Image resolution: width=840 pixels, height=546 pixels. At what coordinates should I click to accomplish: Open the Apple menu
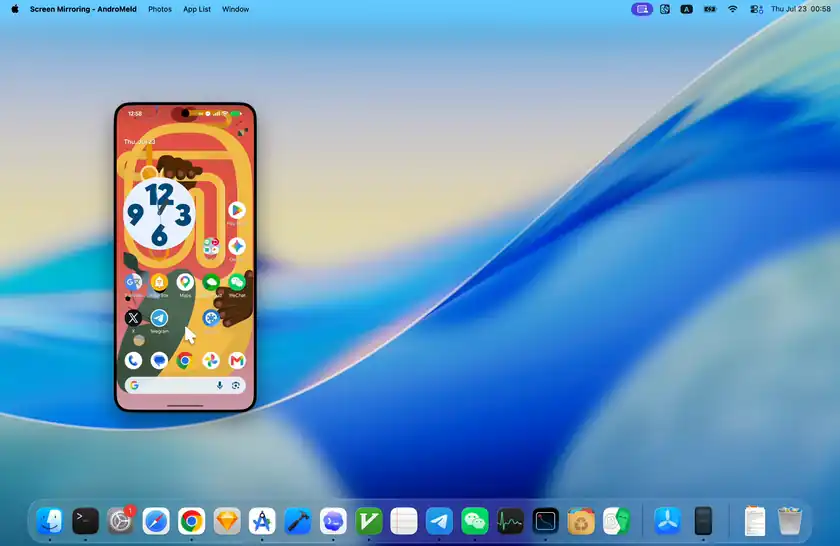pos(15,9)
